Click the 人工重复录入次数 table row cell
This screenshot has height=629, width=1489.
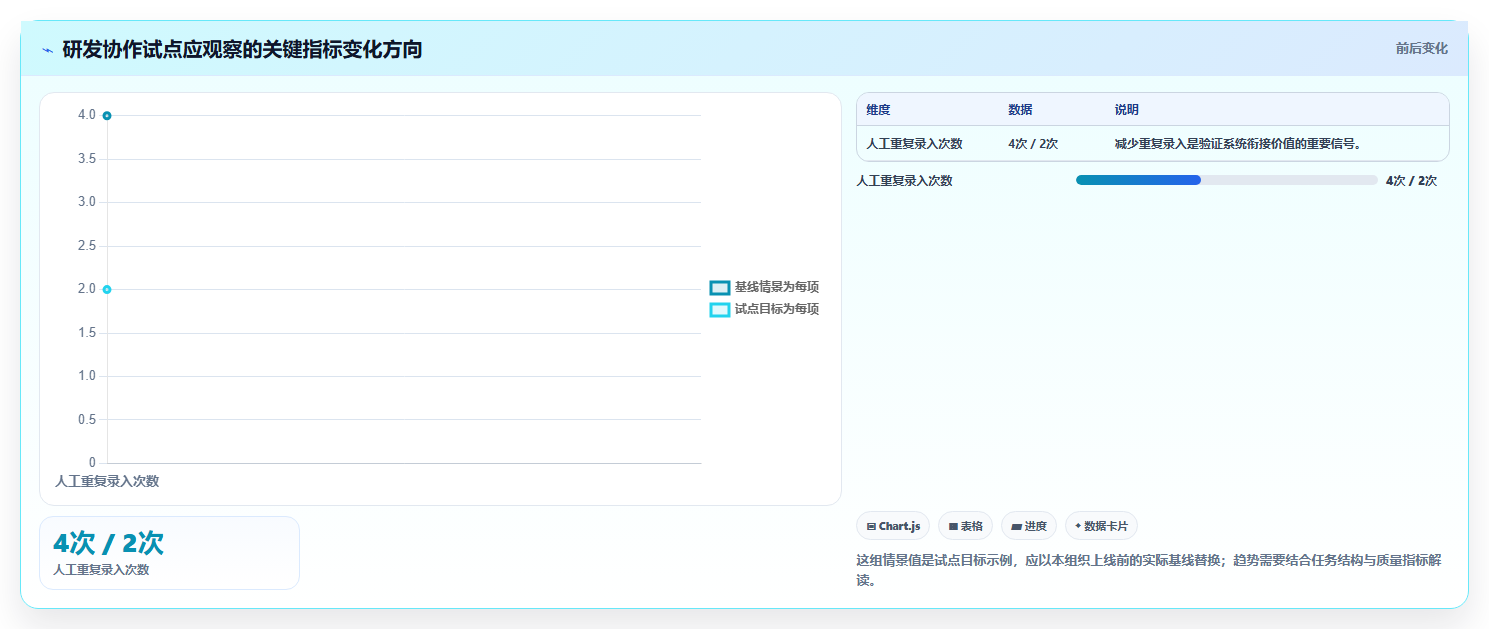[914, 144]
